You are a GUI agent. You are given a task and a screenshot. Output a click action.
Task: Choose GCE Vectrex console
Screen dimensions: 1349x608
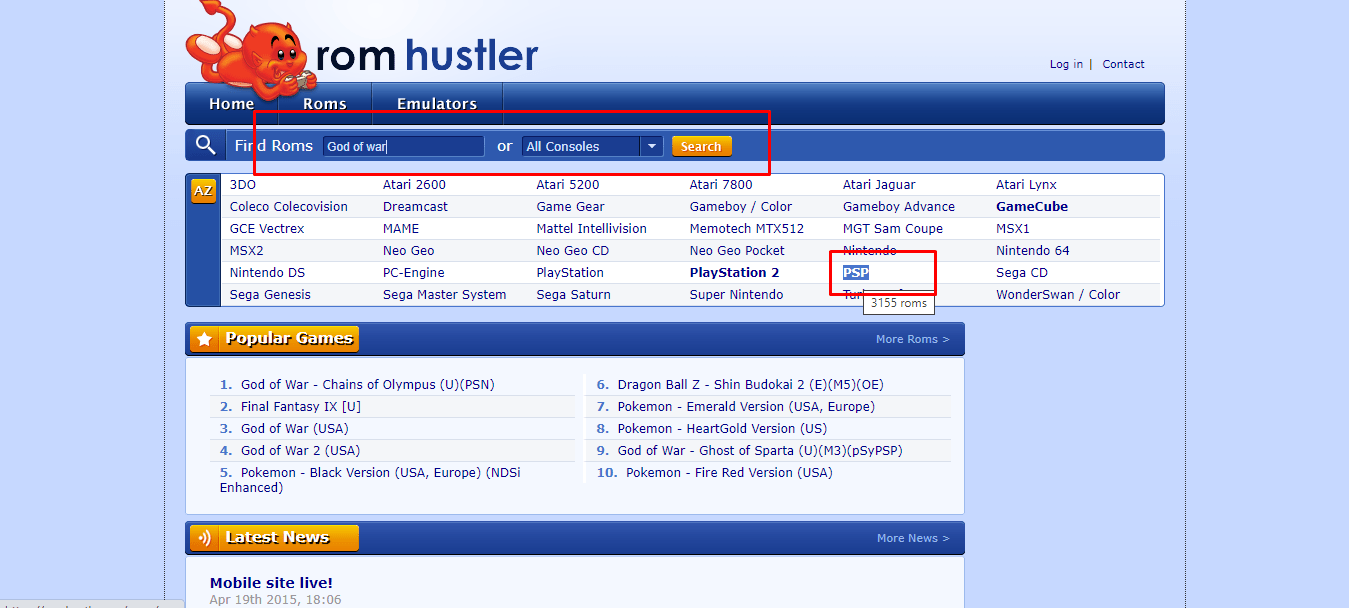pyautogui.click(x=267, y=229)
